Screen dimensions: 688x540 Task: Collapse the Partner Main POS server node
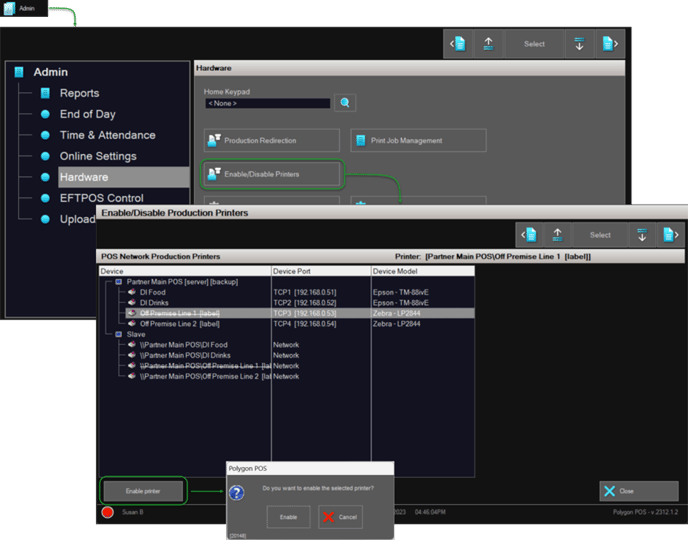click(x=118, y=282)
